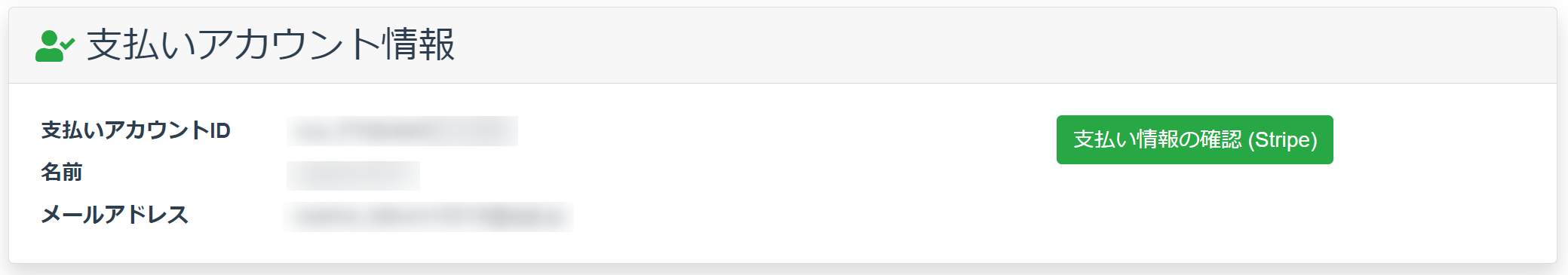Click the 支払い情報の確認 text on the green button
The image size is (1568, 275).
coord(1157,139)
